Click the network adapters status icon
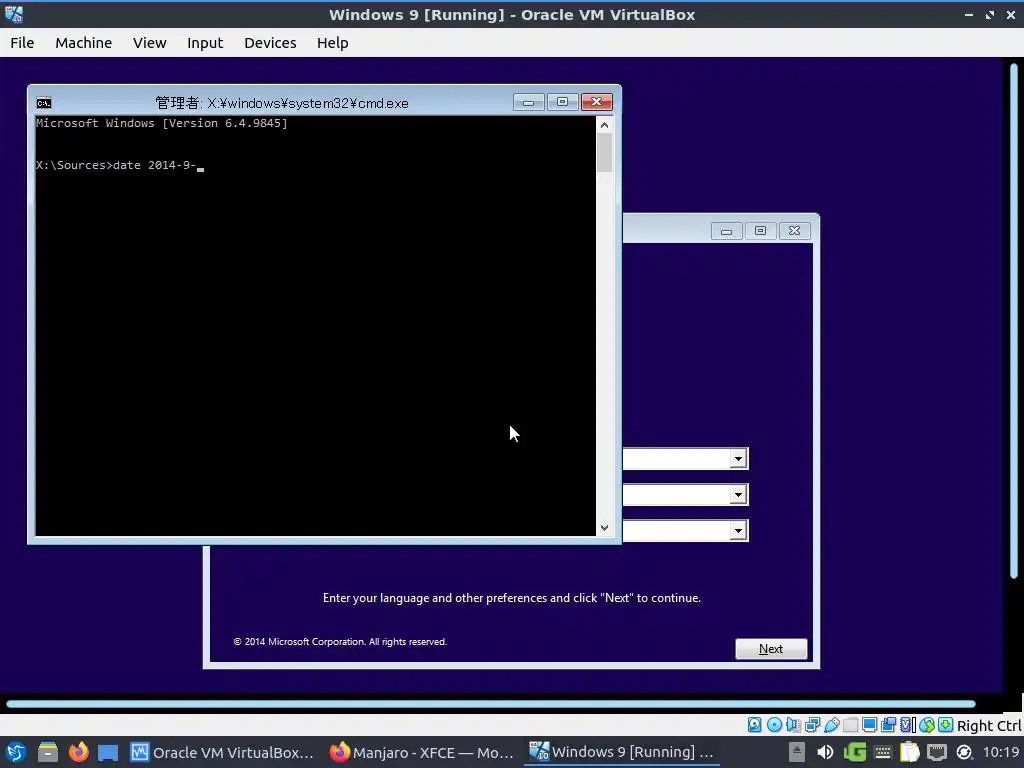 [x=812, y=725]
